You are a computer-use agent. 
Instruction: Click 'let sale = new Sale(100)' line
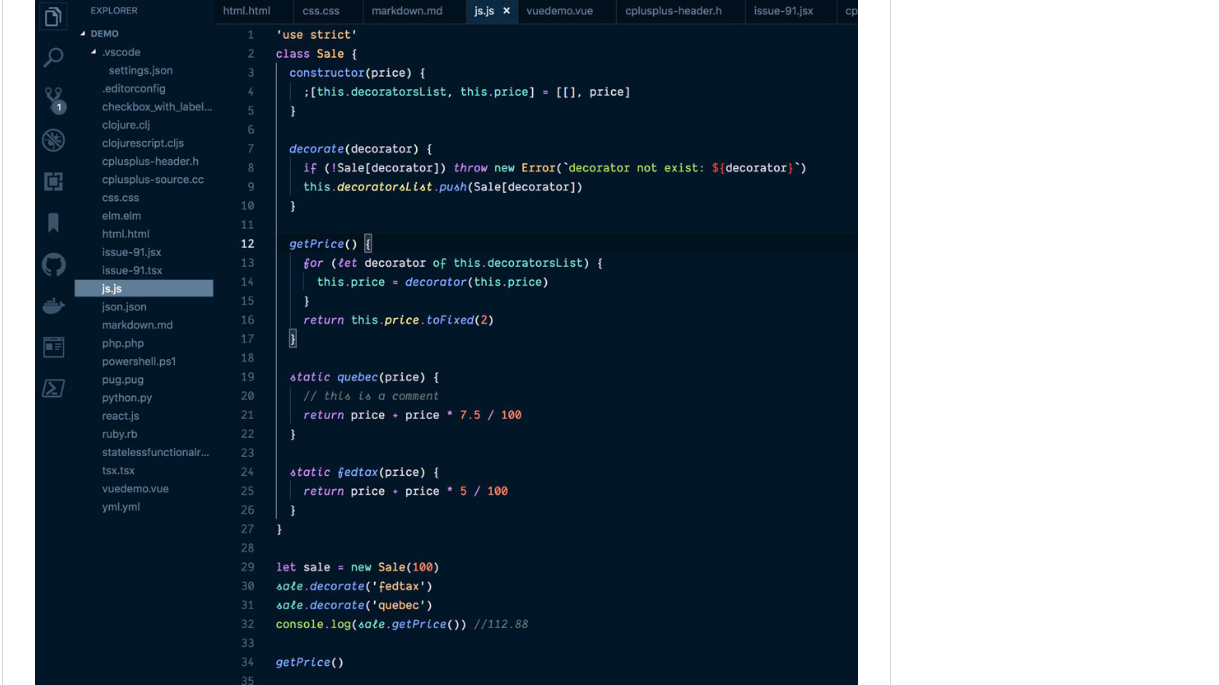coord(357,567)
